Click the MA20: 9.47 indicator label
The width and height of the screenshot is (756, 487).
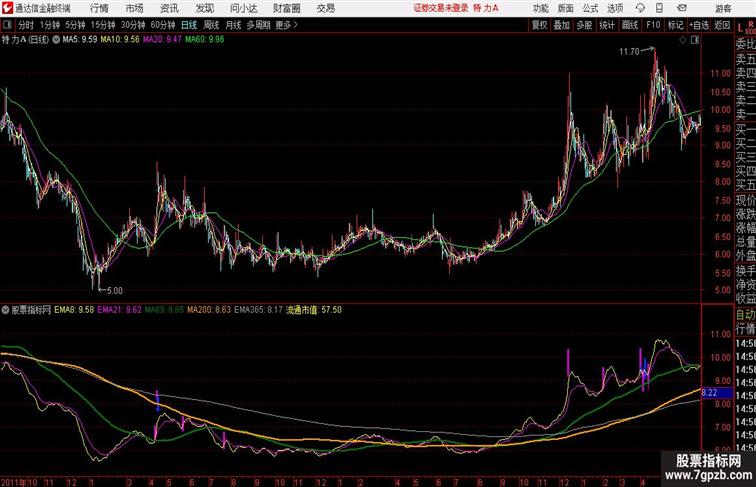tap(162, 40)
